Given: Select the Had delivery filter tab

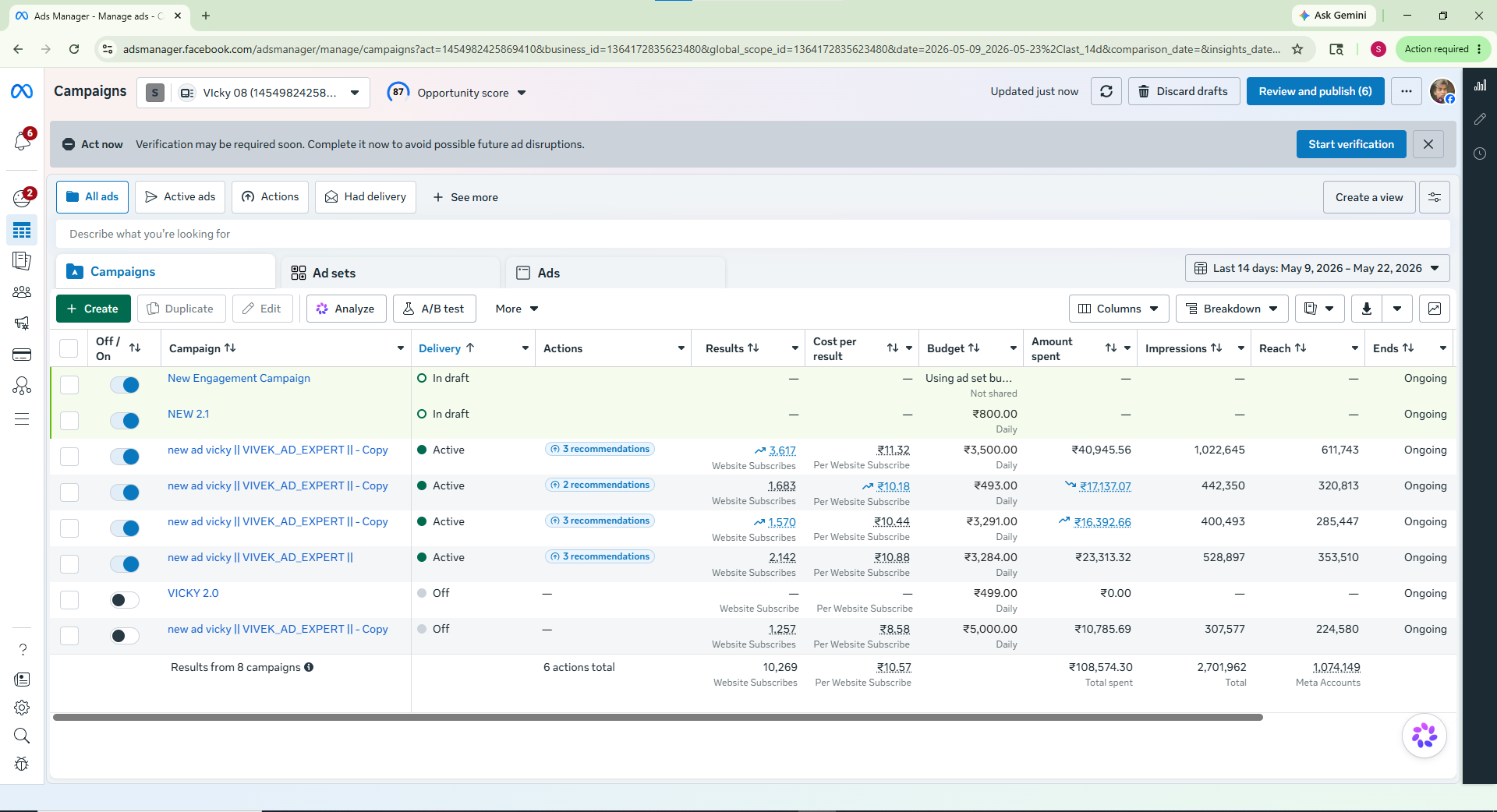Looking at the screenshot, I should click(366, 197).
